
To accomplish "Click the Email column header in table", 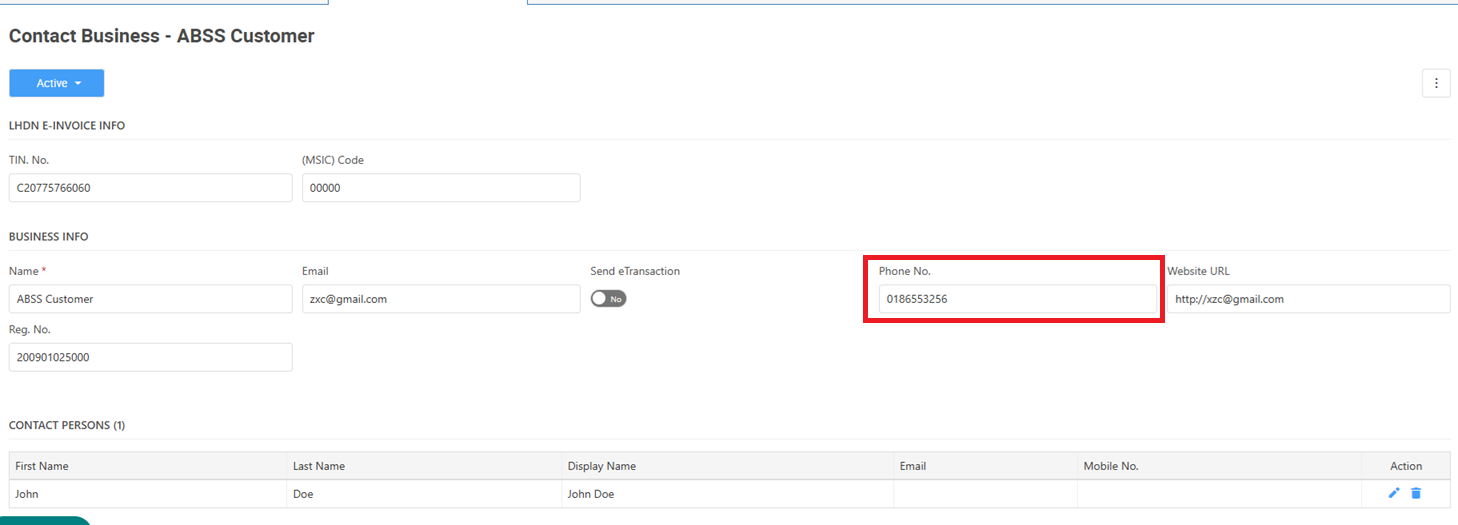I will [913, 466].
